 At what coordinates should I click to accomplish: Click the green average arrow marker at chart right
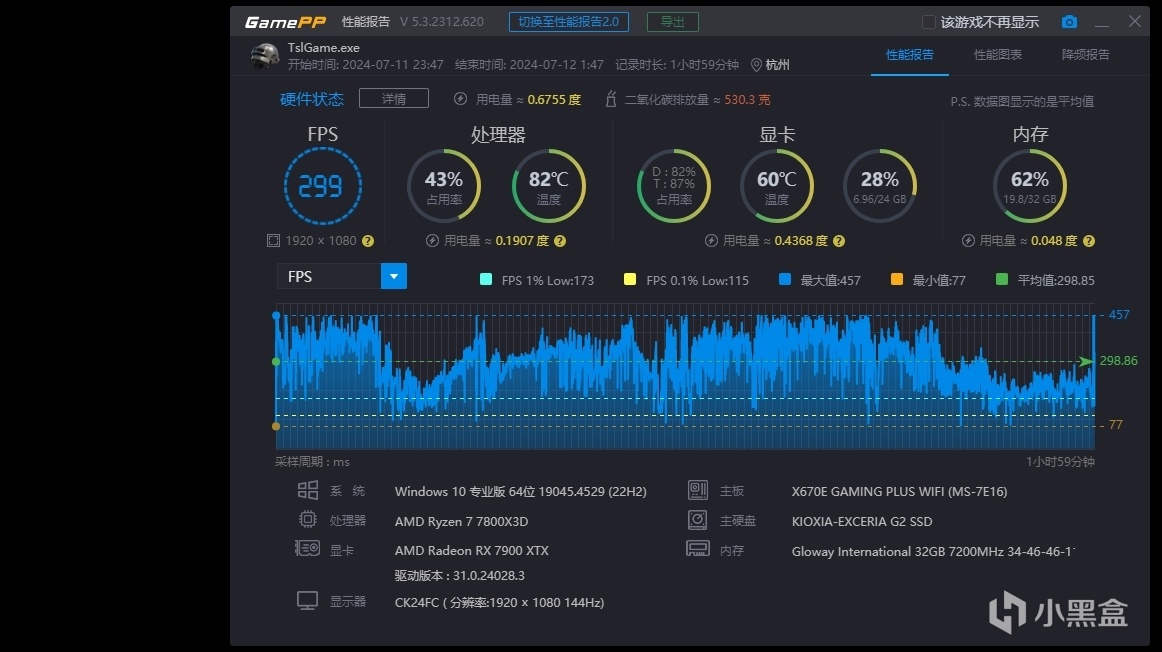[1086, 361]
